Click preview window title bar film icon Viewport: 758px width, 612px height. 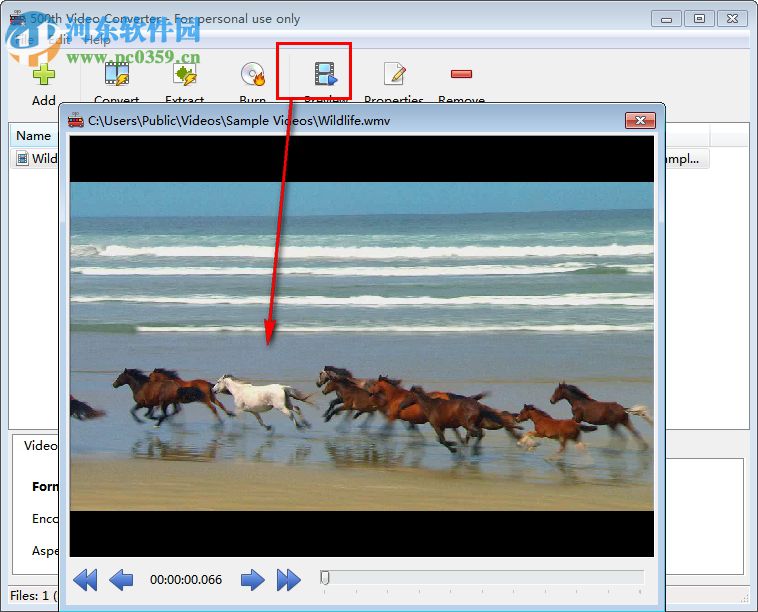click(76, 120)
